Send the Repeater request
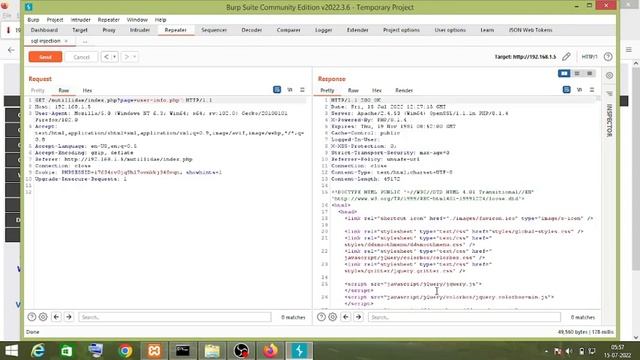 pos(45,57)
